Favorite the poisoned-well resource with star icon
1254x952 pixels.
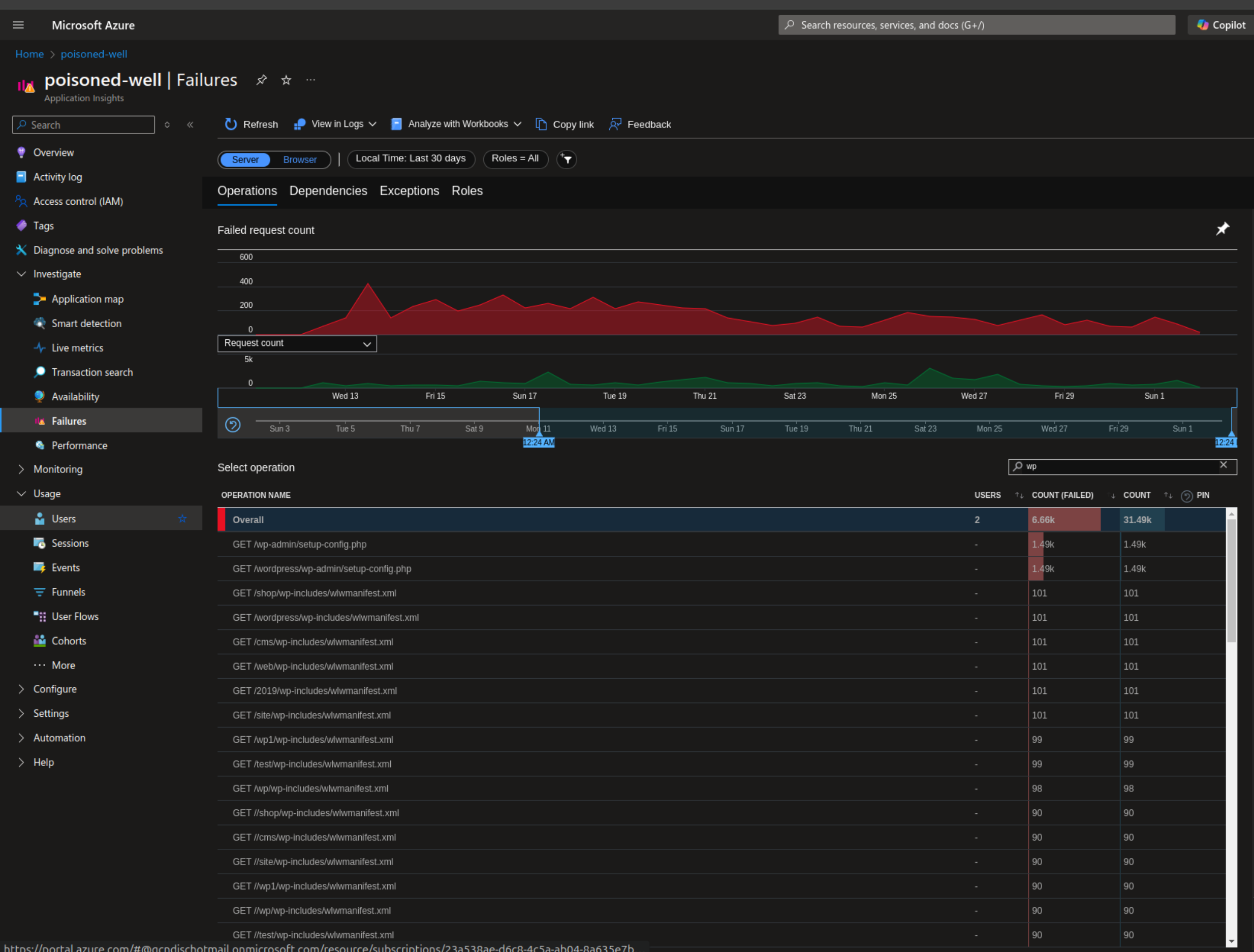click(286, 80)
